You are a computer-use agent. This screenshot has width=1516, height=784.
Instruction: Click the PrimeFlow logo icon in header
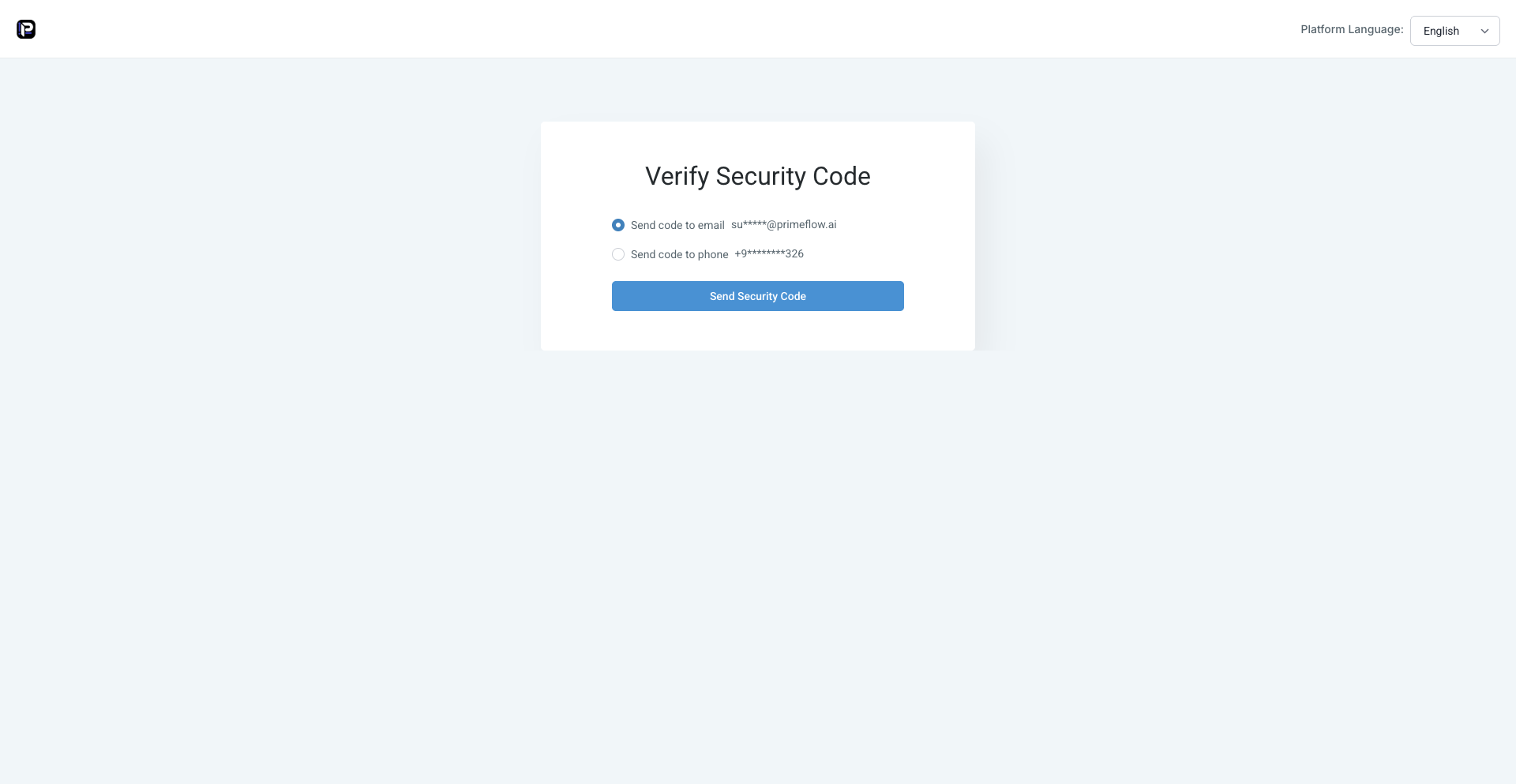[26, 29]
